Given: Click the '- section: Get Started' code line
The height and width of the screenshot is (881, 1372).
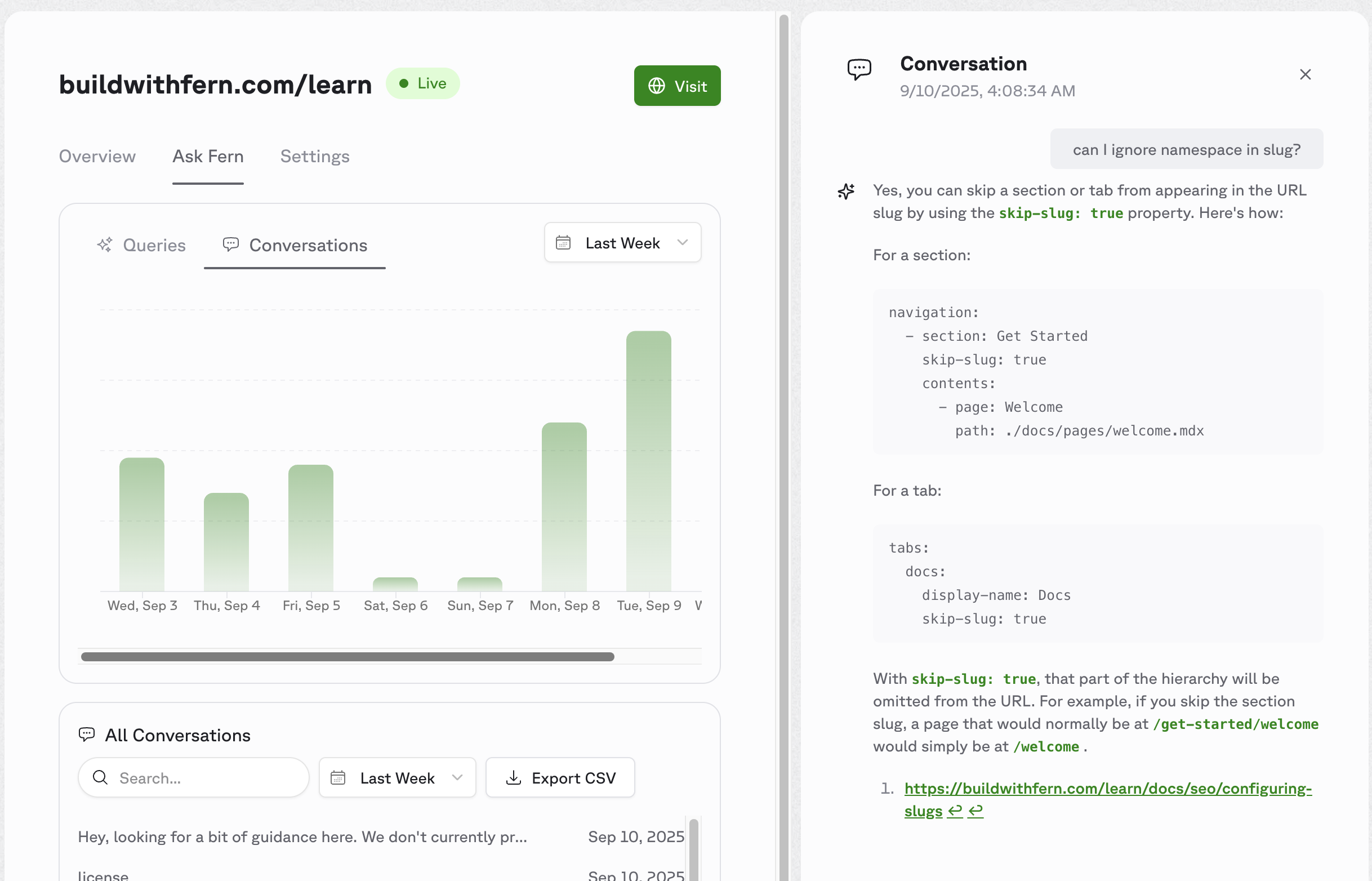Looking at the screenshot, I should [x=996, y=336].
